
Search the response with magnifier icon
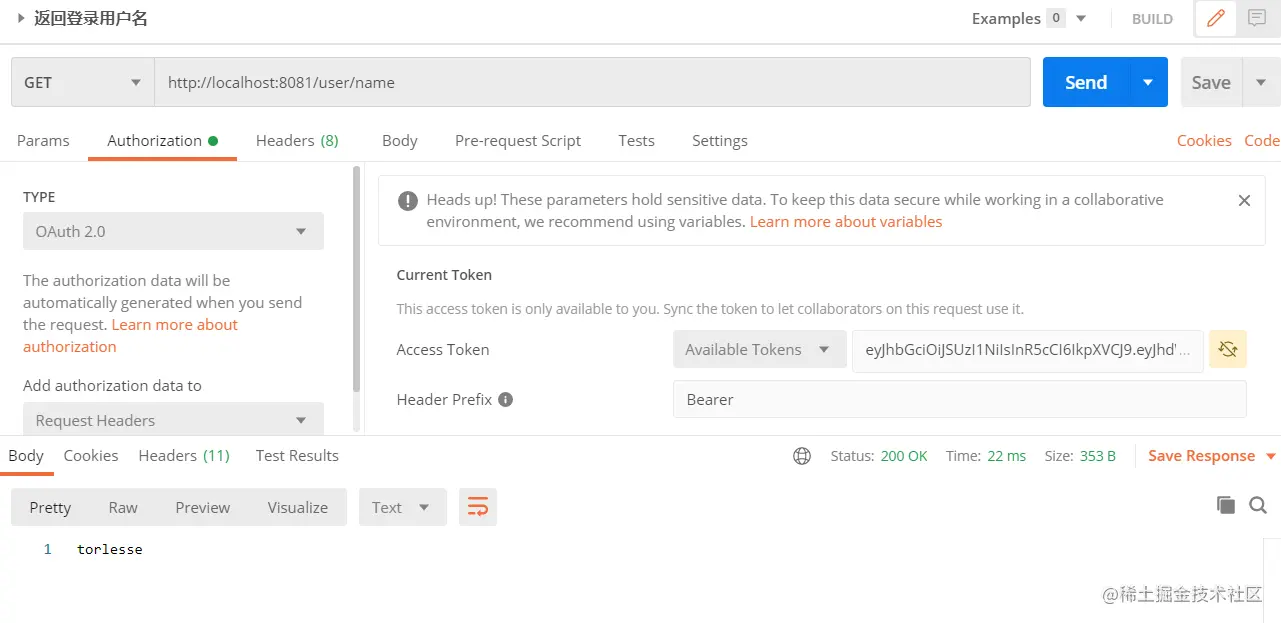pos(1258,505)
